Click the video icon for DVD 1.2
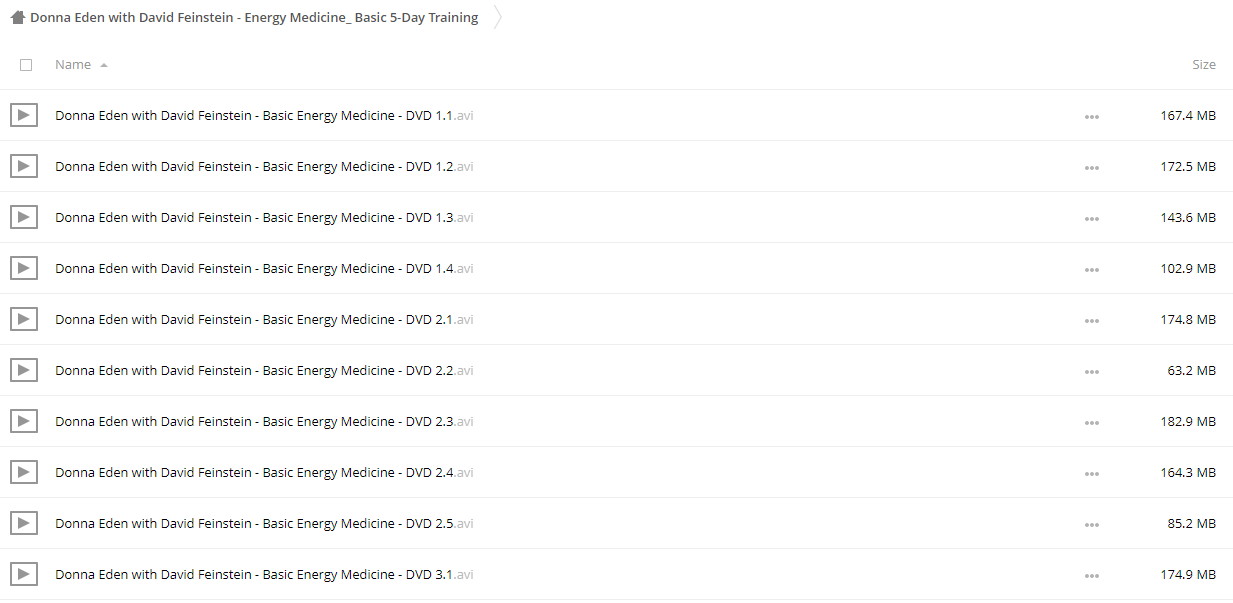 click(x=24, y=166)
